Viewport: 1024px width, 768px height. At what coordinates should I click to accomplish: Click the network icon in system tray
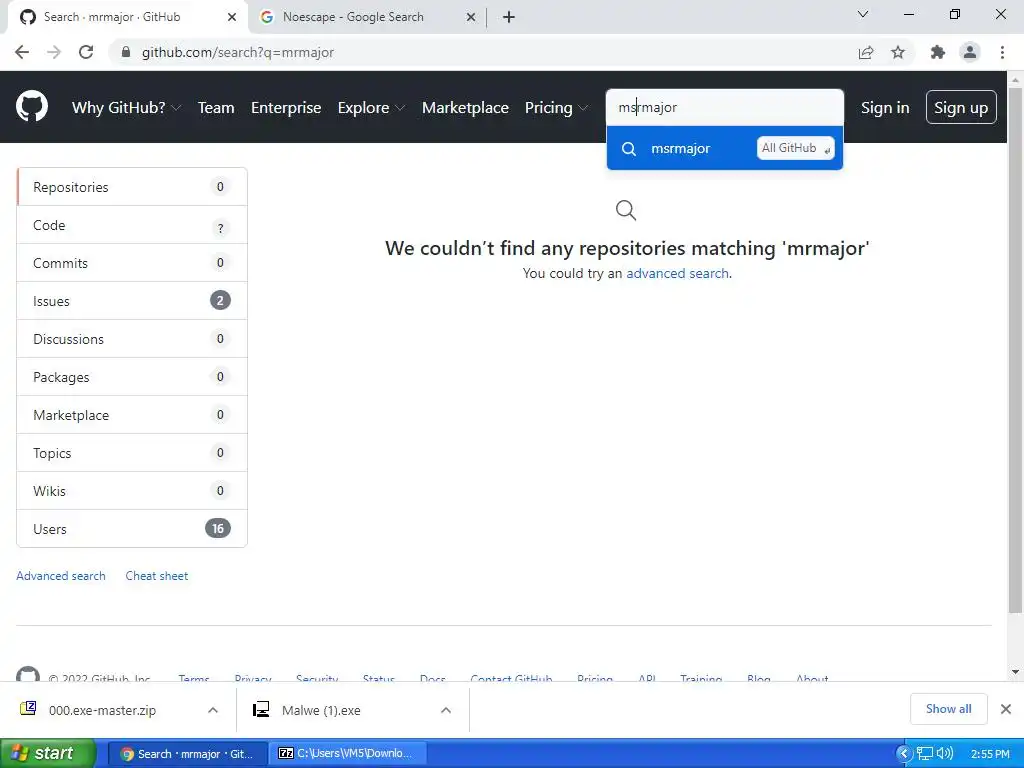tap(925, 754)
